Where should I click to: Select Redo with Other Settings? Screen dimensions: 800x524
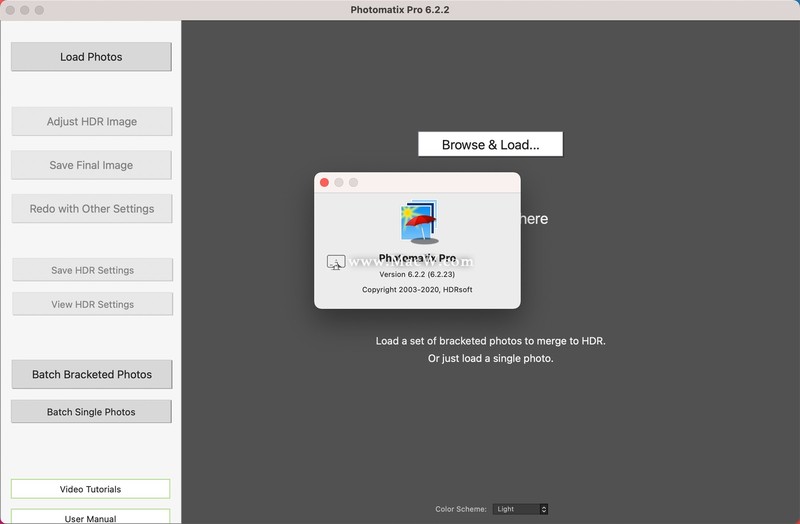click(x=92, y=209)
